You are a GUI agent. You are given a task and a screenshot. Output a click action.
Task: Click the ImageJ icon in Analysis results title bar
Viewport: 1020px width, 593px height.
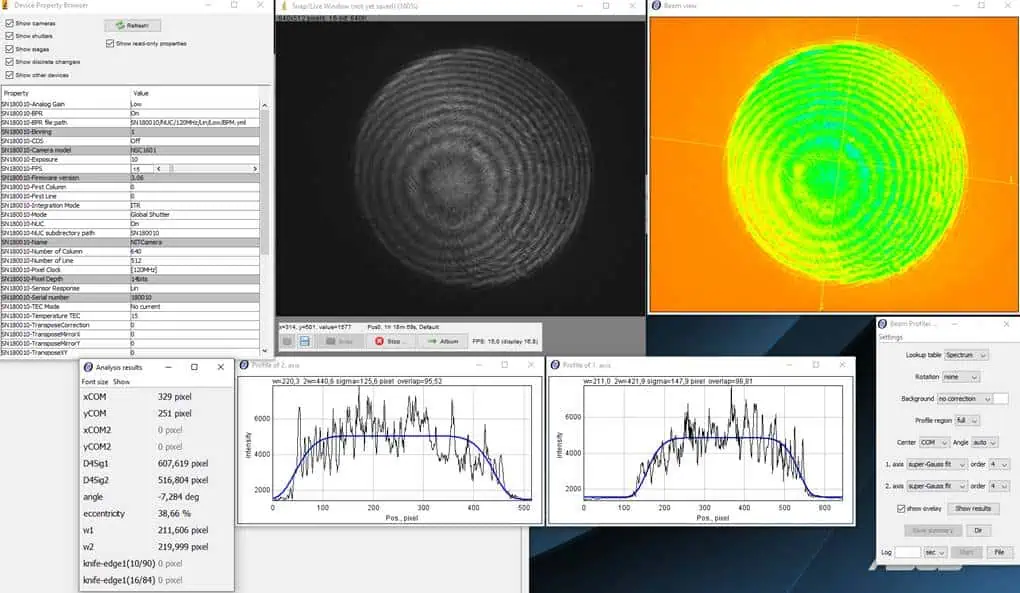(88, 367)
